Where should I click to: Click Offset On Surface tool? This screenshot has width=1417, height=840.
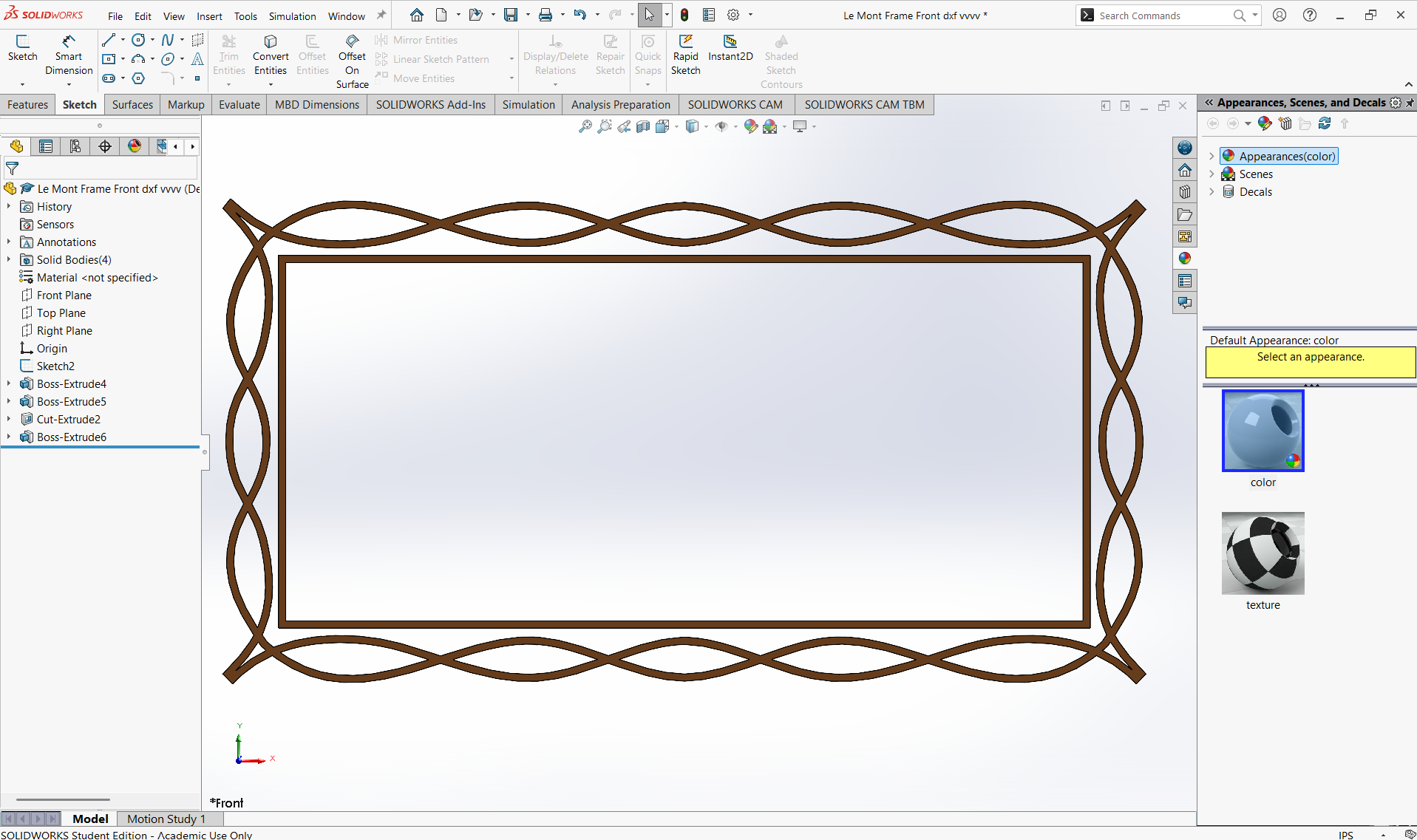(x=352, y=62)
